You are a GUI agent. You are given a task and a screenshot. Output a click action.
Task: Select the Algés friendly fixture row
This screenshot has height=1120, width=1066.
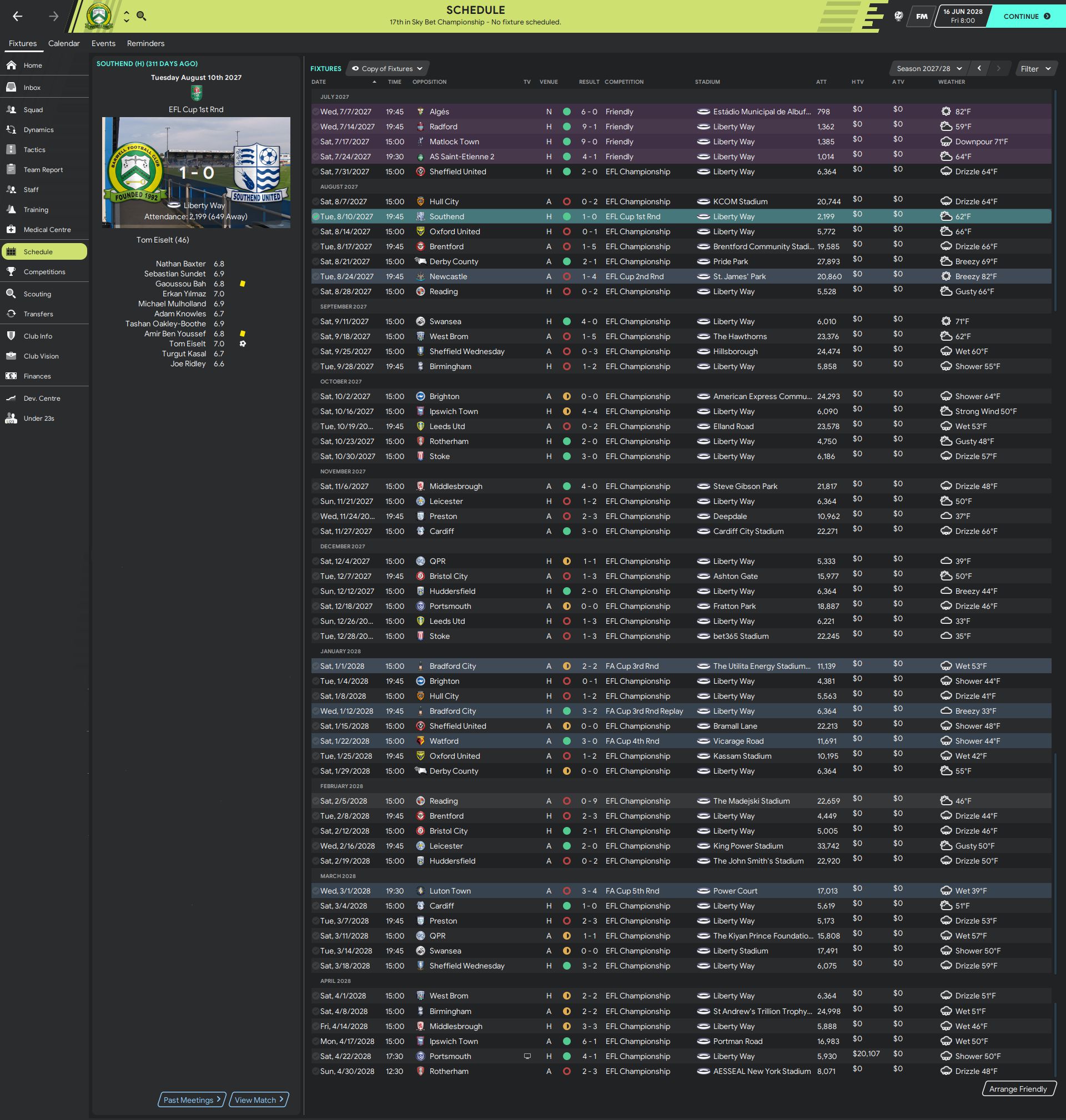[x=681, y=112]
